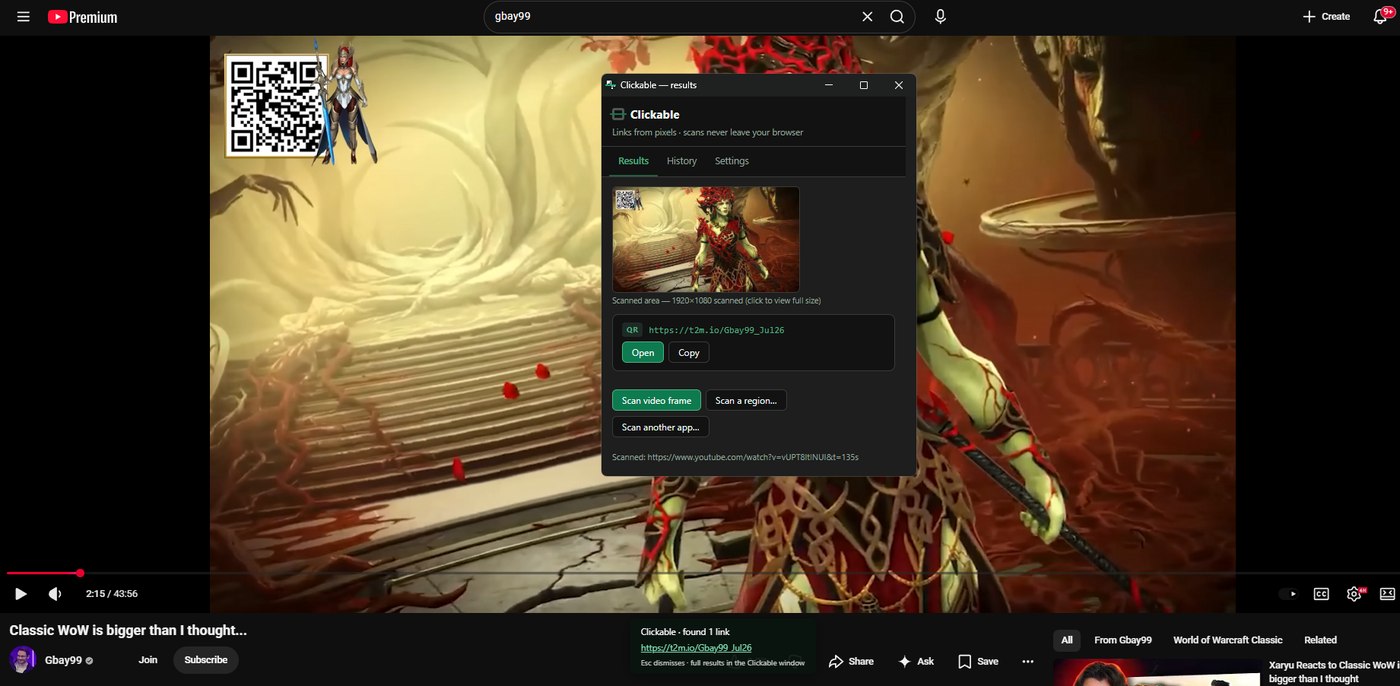Click the Scanned youtube.com URL status text
1400x686 pixels.
coord(735,457)
